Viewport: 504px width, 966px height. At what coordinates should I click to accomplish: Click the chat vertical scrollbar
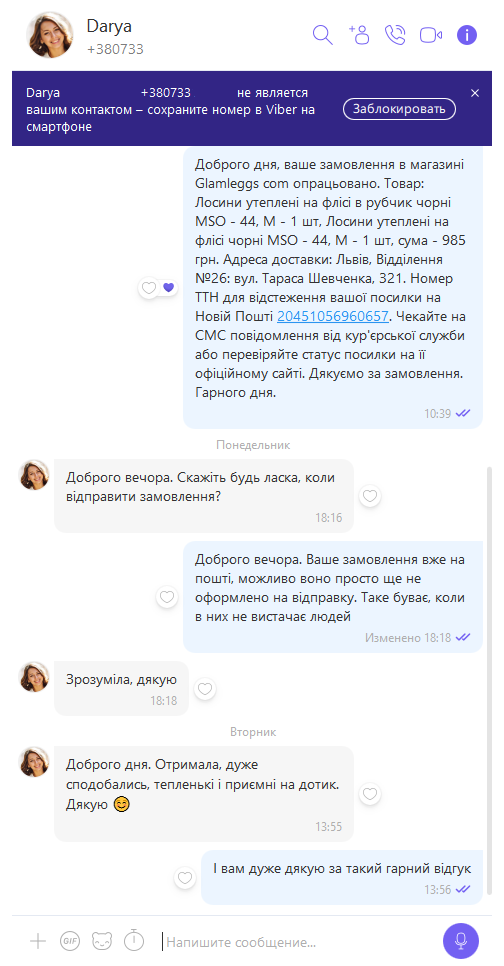tap(489, 681)
